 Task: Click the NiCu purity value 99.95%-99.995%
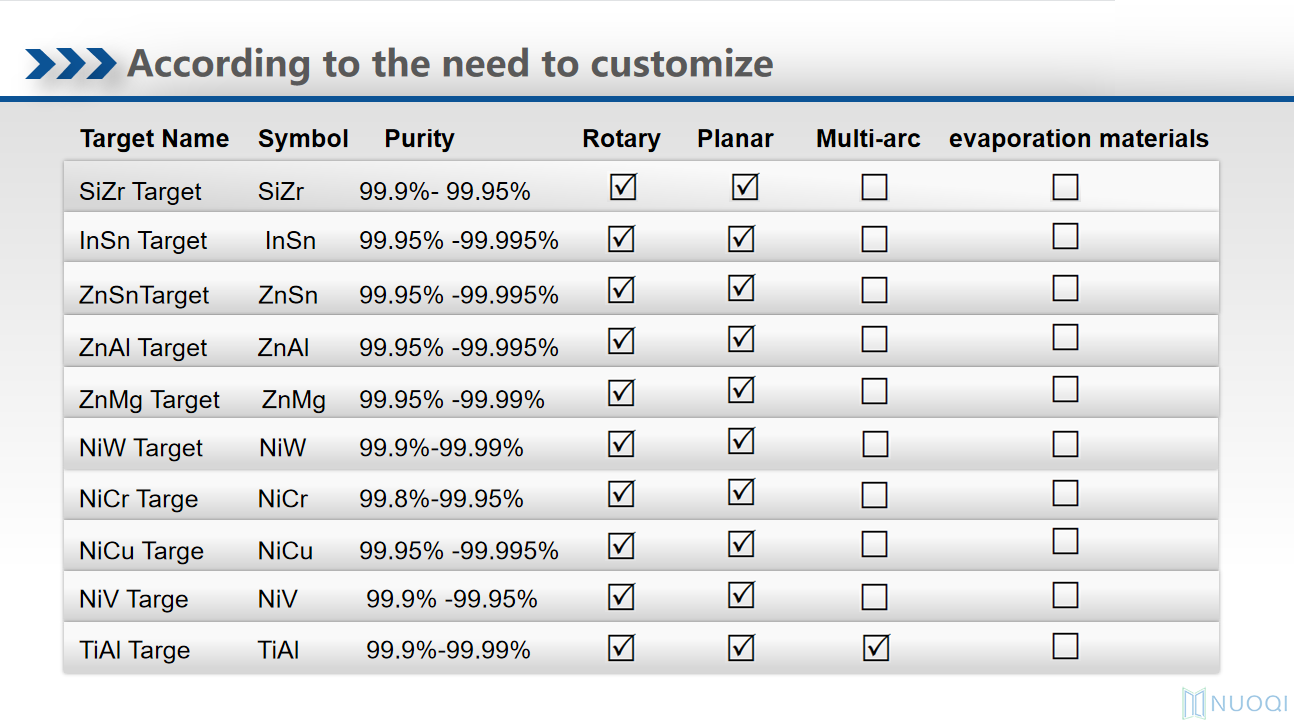pos(459,551)
